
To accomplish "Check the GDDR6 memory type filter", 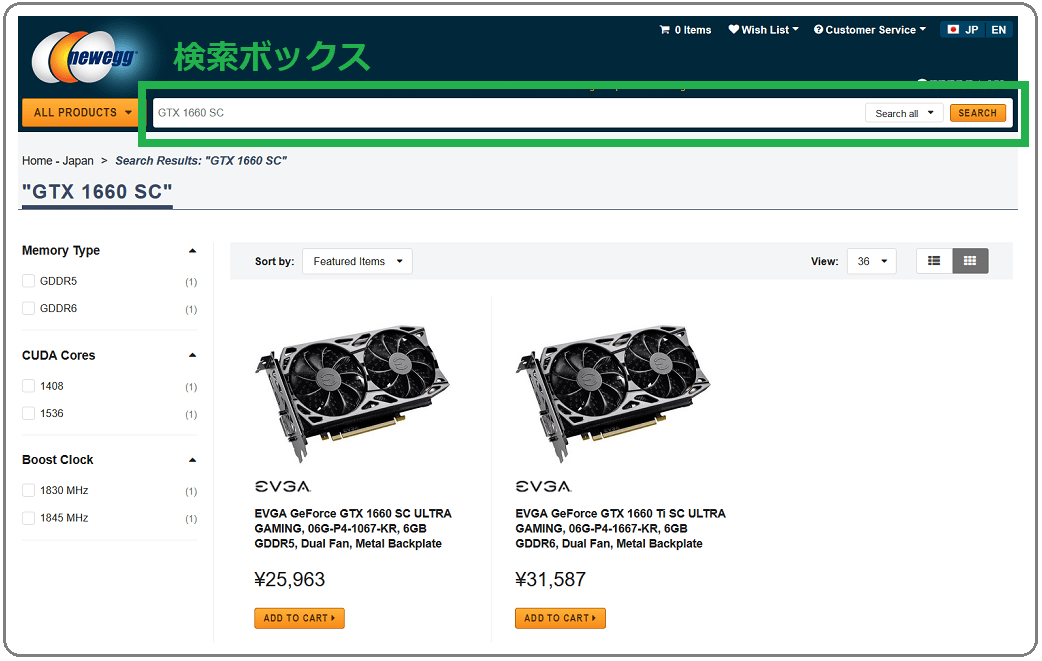I will (x=29, y=308).
